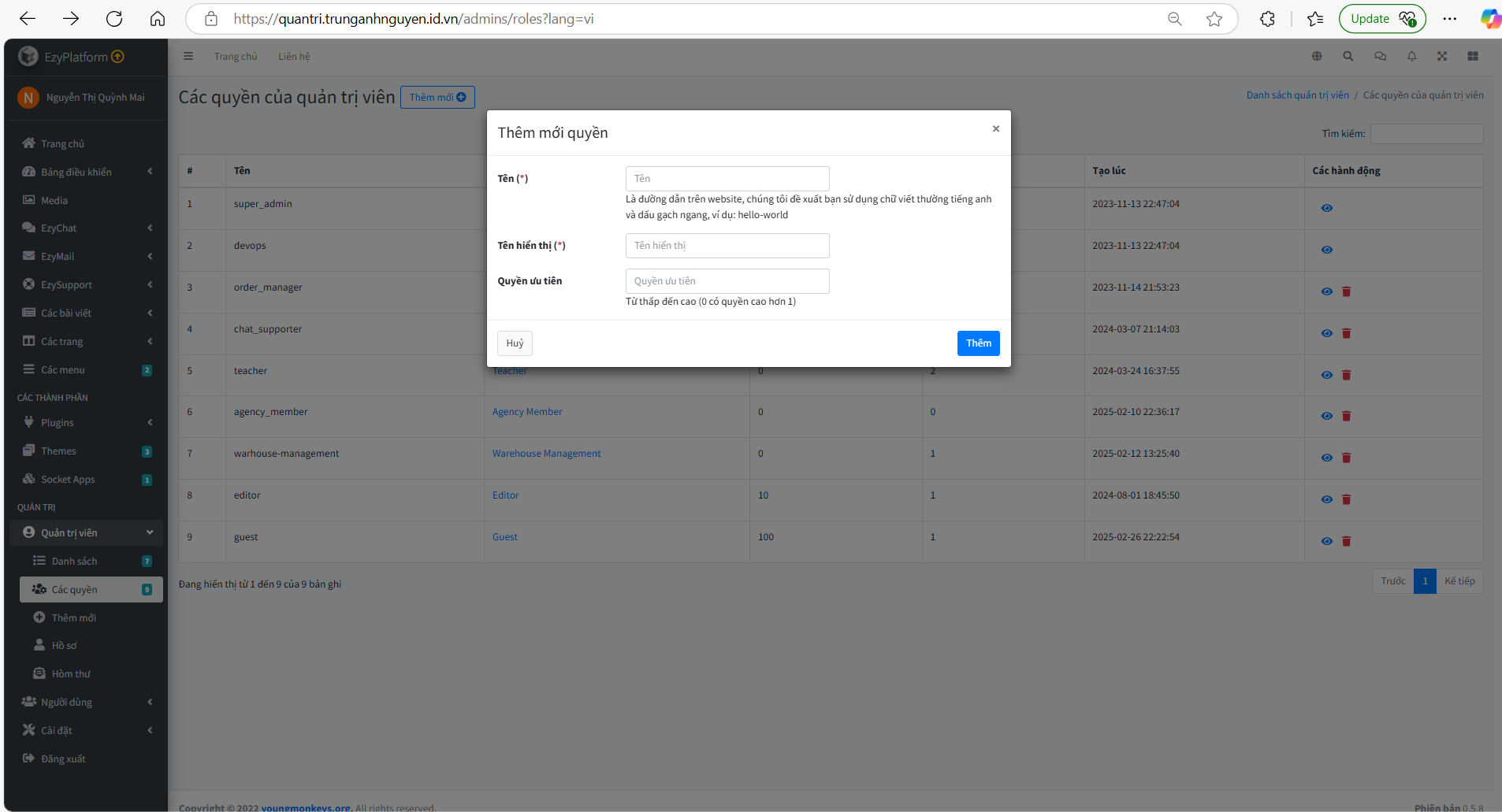Delete the order_manager role

[1347, 291]
